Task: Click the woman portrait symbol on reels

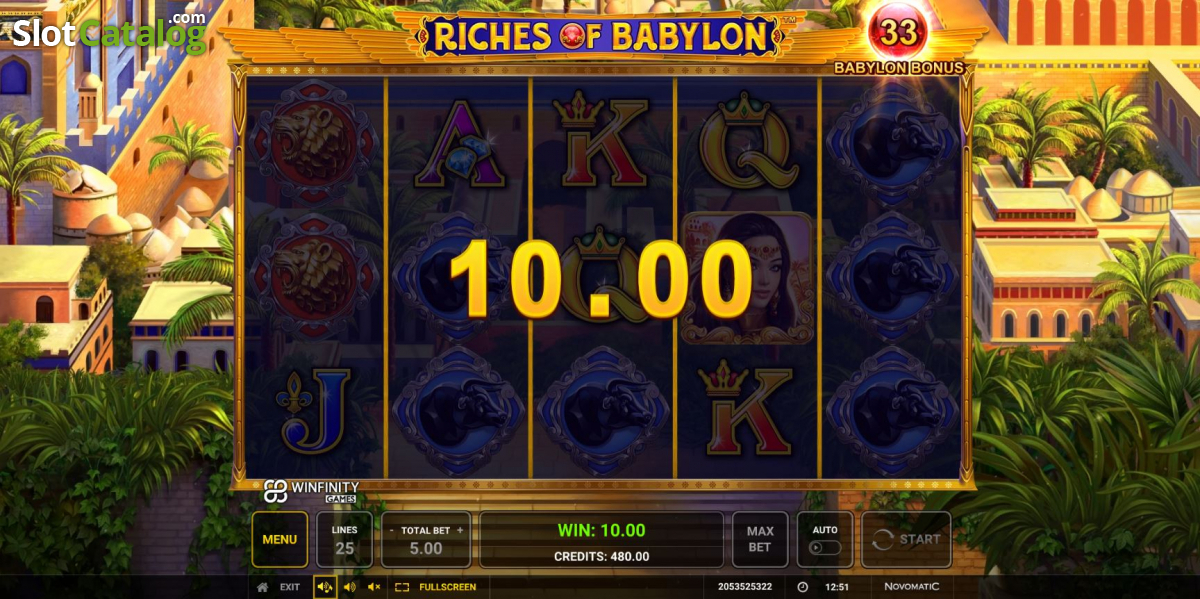Action: [x=748, y=277]
